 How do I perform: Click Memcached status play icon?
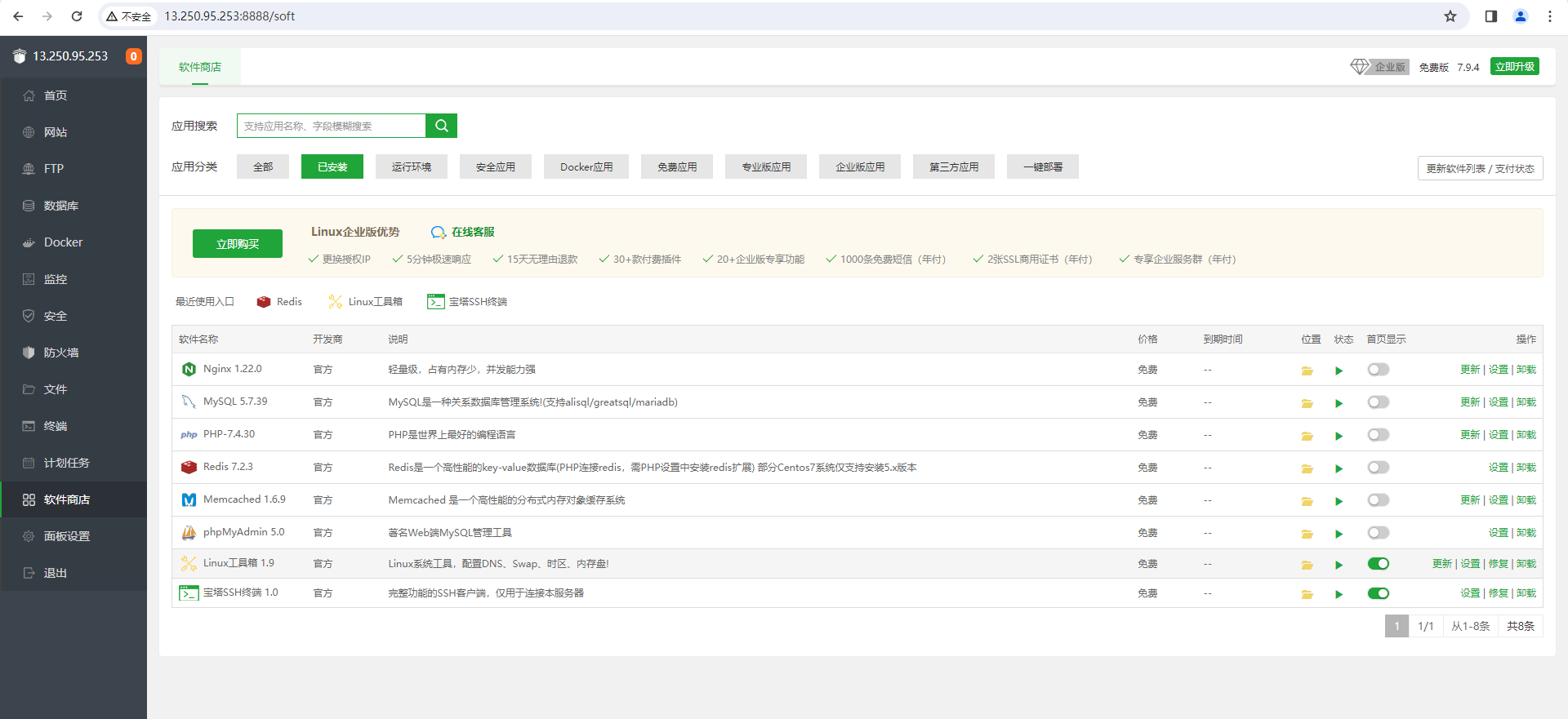click(x=1339, y=501)
